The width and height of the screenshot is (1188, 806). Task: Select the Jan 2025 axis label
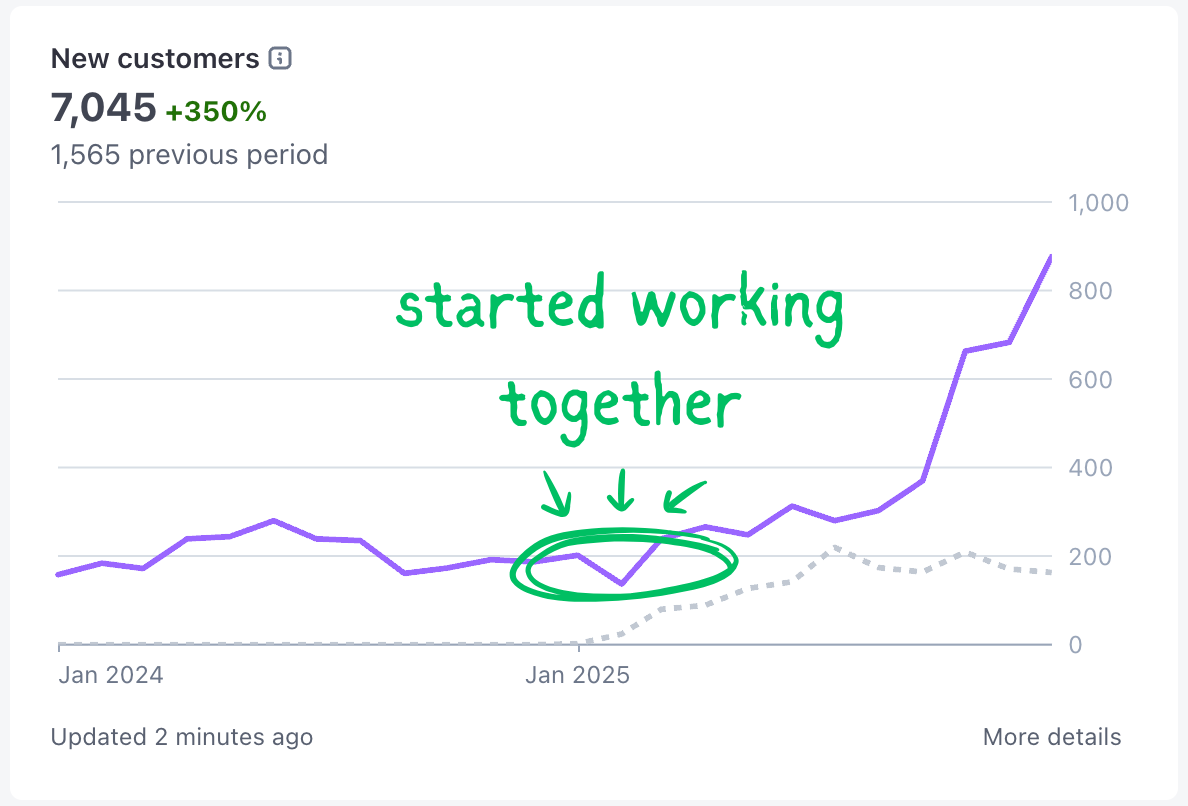click(578, 675)
